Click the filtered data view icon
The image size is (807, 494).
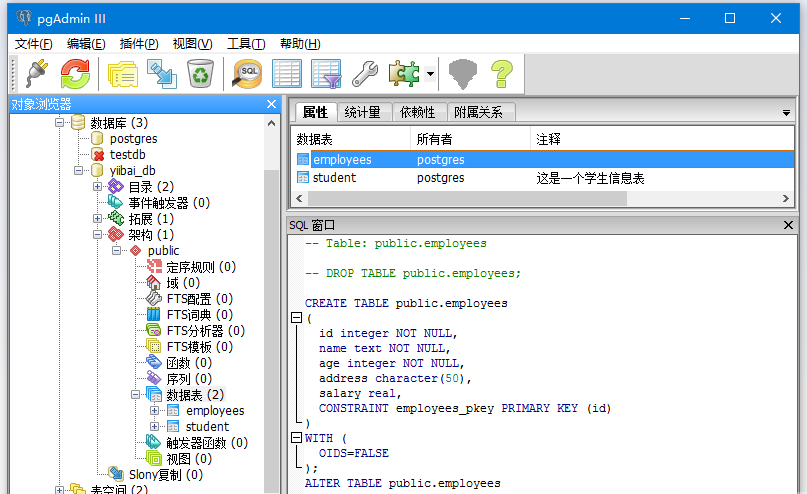pyautogui.click(x=326, y=74)
